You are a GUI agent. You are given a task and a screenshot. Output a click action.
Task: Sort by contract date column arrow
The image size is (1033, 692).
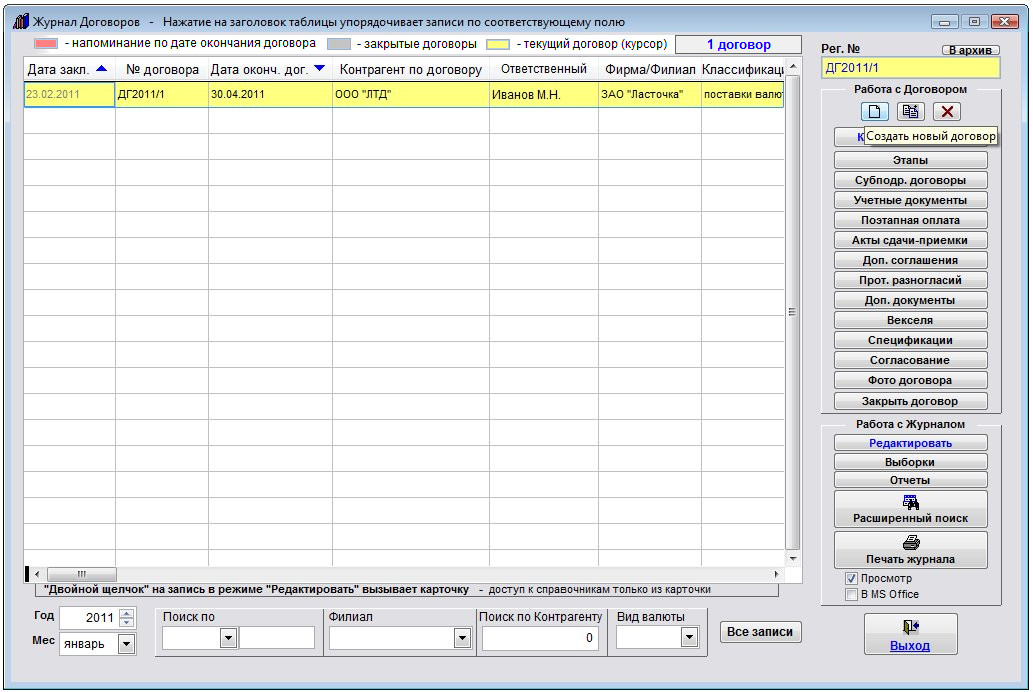click(x=101, y=69)
